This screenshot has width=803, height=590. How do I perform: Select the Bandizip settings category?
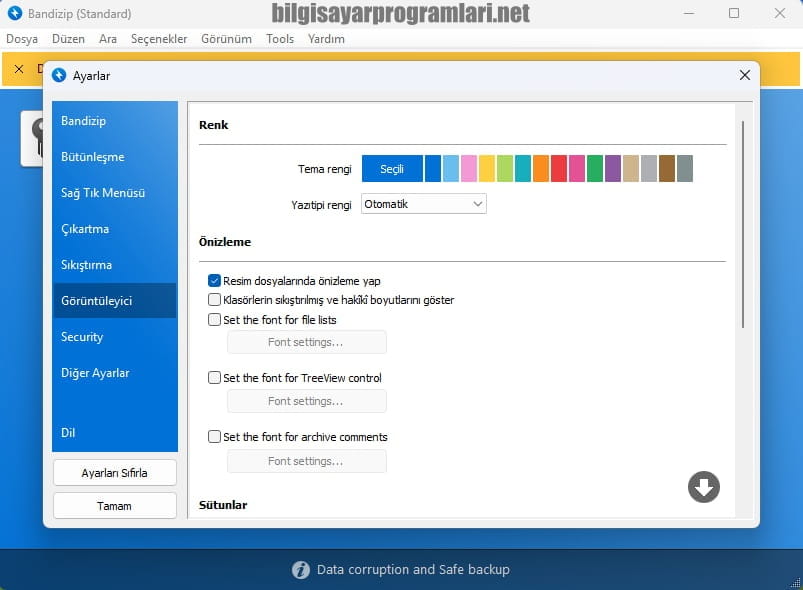(115, 121)
